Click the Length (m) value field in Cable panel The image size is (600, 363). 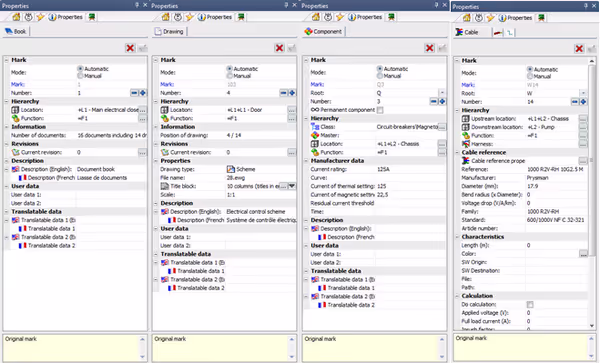pyautogui.click(x=557, y=245)
